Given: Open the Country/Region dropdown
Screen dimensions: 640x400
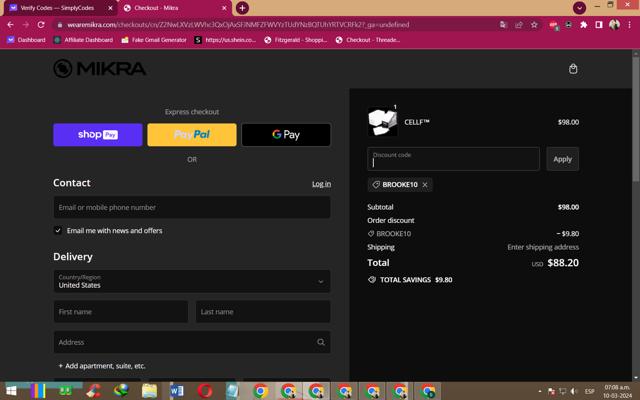Looking at the screenshot, I should (x=192, y=281).
